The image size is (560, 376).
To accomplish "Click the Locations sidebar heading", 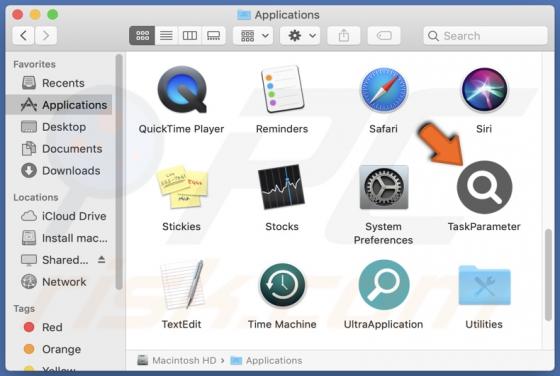I will [x=36, y=197].
